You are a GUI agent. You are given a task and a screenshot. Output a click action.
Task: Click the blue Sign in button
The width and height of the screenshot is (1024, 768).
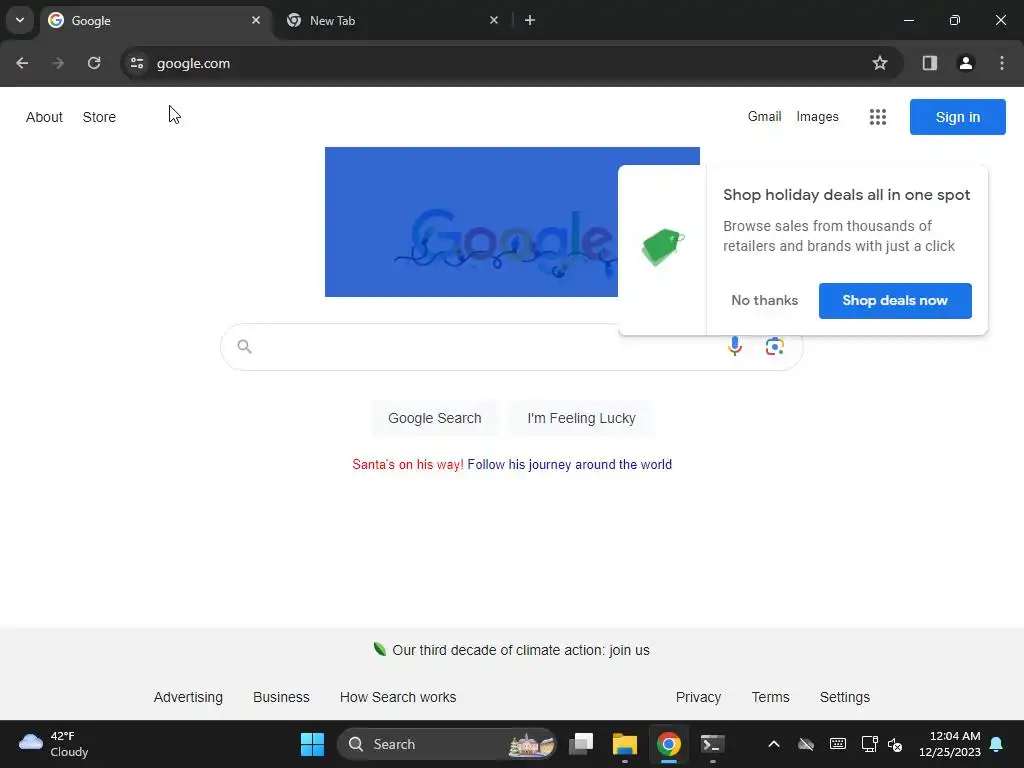[957, 117]
